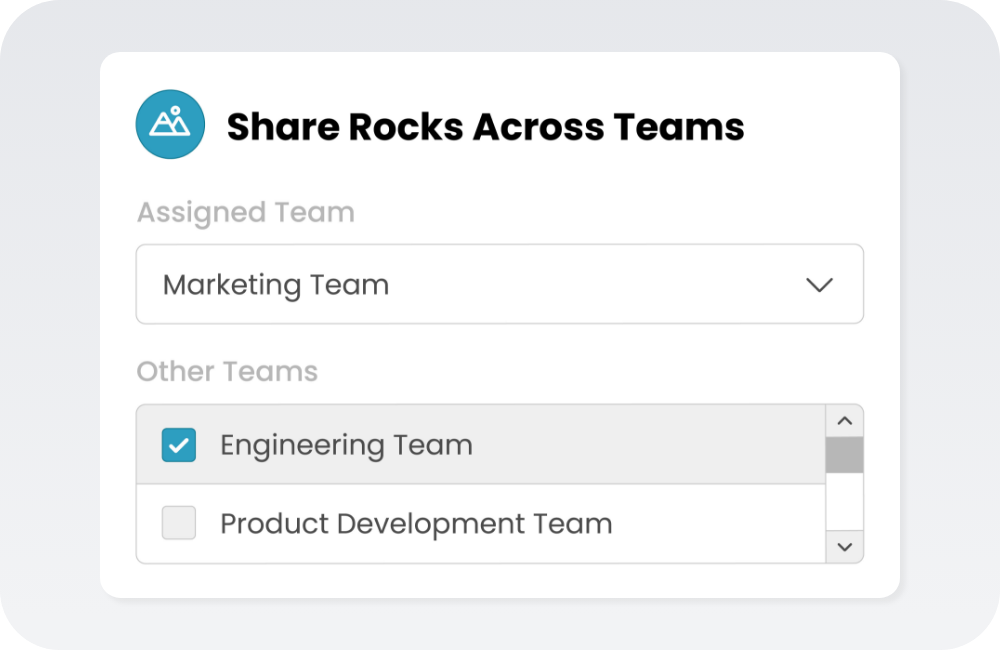Click empty space in Product Development Team row
The image size is (1000, 650).
click(x=720, y=523)
